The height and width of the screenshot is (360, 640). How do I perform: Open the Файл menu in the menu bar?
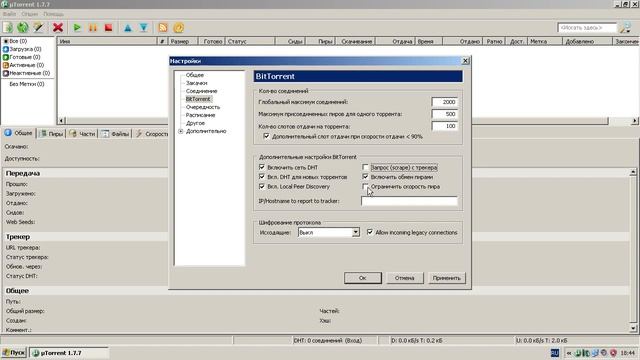(9, 14)
